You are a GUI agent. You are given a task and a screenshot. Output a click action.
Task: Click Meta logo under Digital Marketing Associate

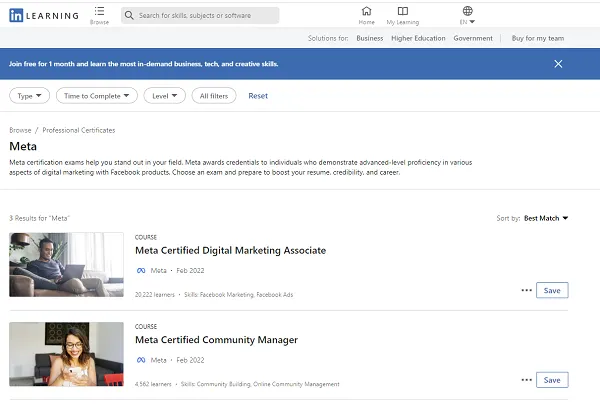coord(141,270)
